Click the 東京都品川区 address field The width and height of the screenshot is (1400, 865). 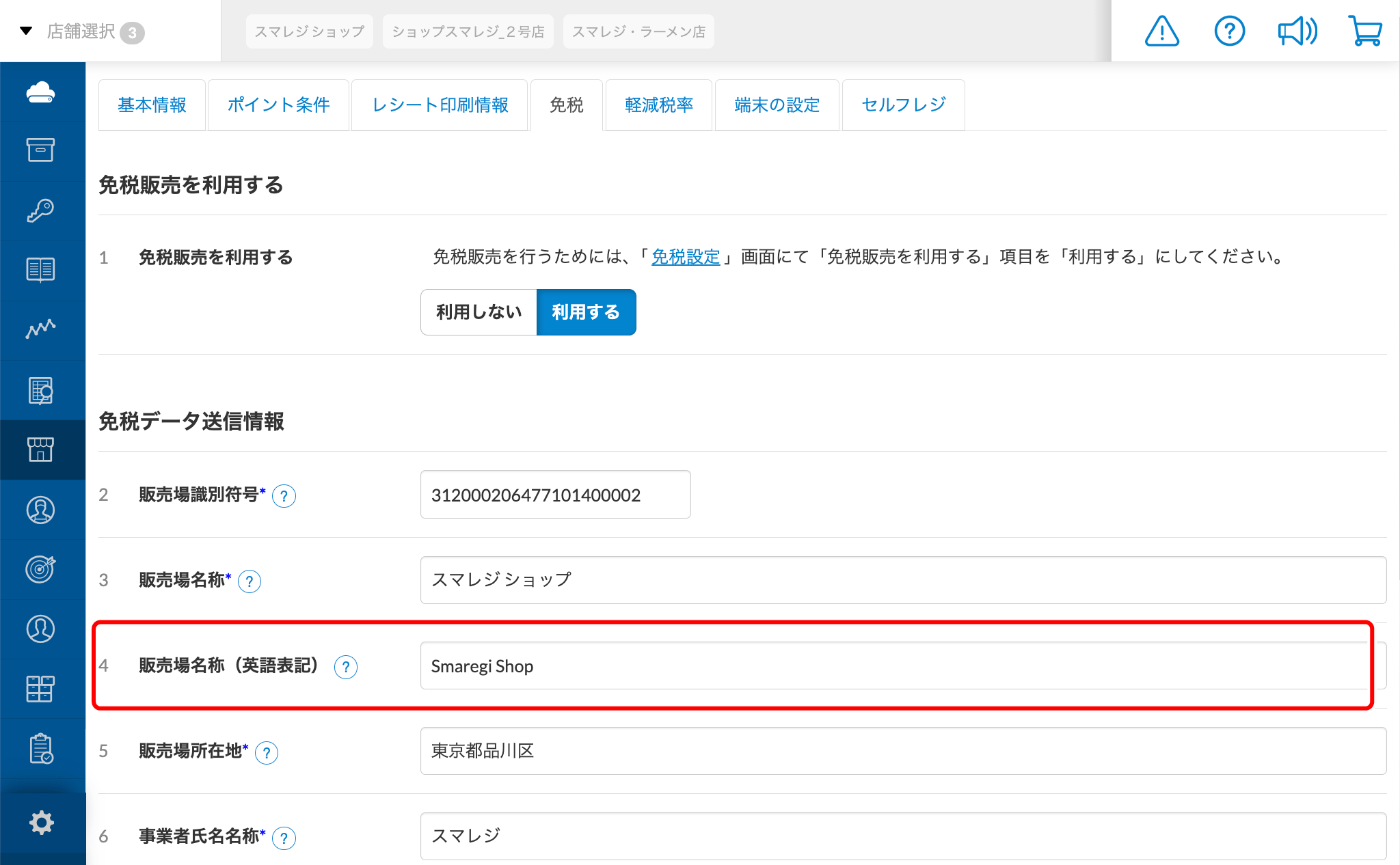click(903, 751)
